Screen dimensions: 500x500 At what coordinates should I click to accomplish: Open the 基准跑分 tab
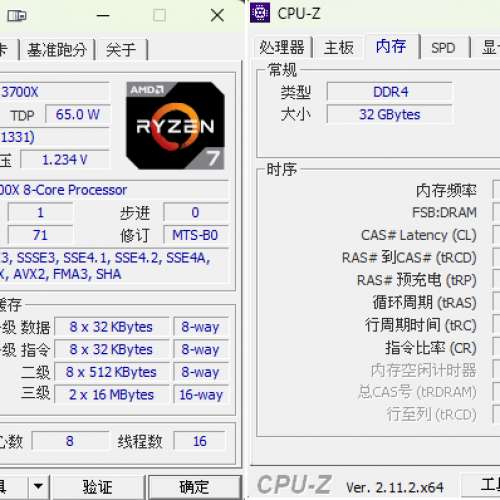click(x=57, y=50)
